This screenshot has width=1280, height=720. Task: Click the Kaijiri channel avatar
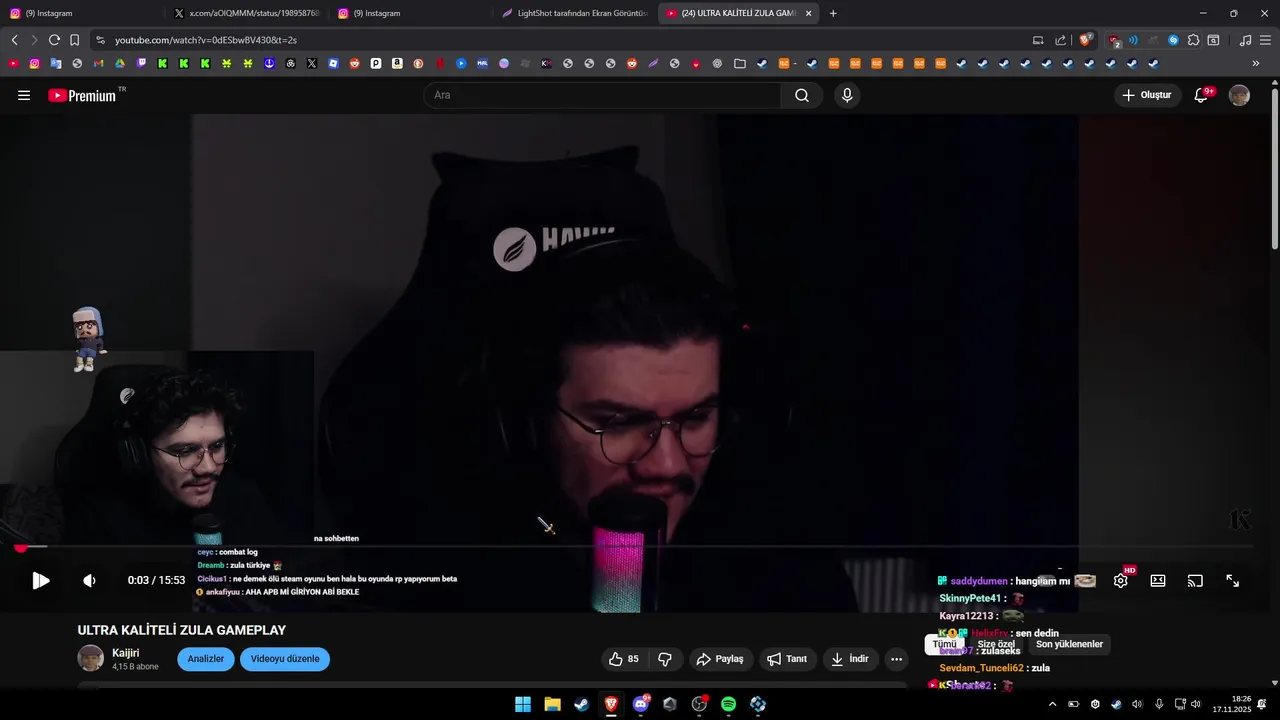pos(91,658)
